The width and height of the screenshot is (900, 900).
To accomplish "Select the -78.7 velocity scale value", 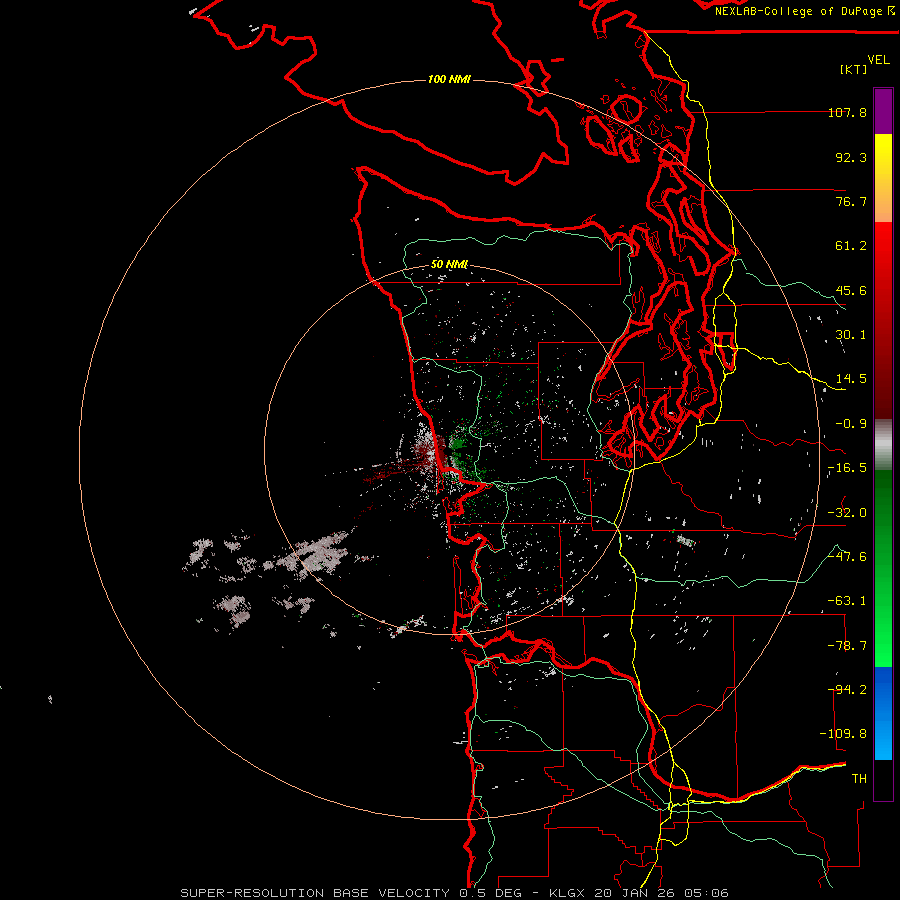I will coord(847,646).
